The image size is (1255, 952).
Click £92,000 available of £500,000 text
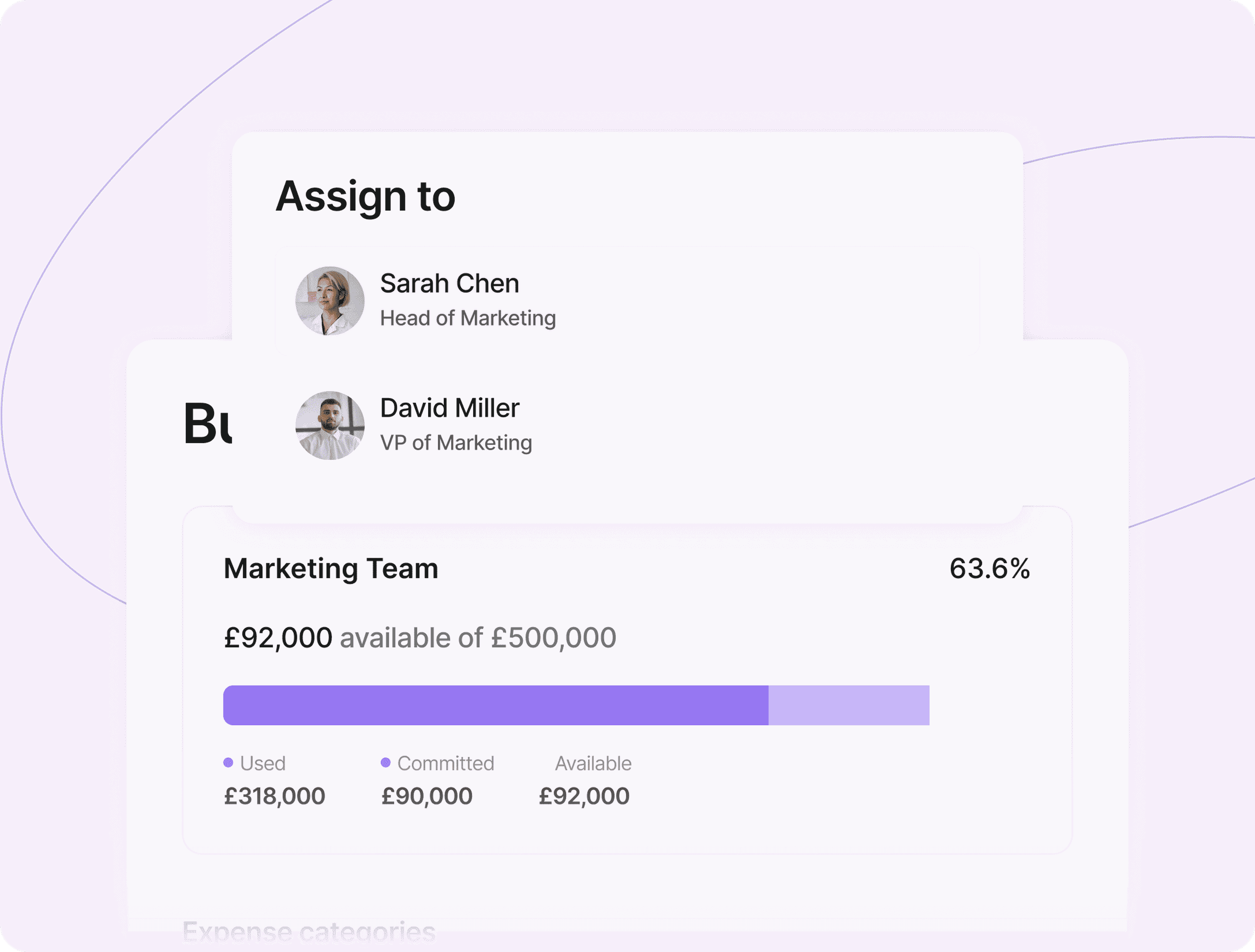tap(420, 638)
